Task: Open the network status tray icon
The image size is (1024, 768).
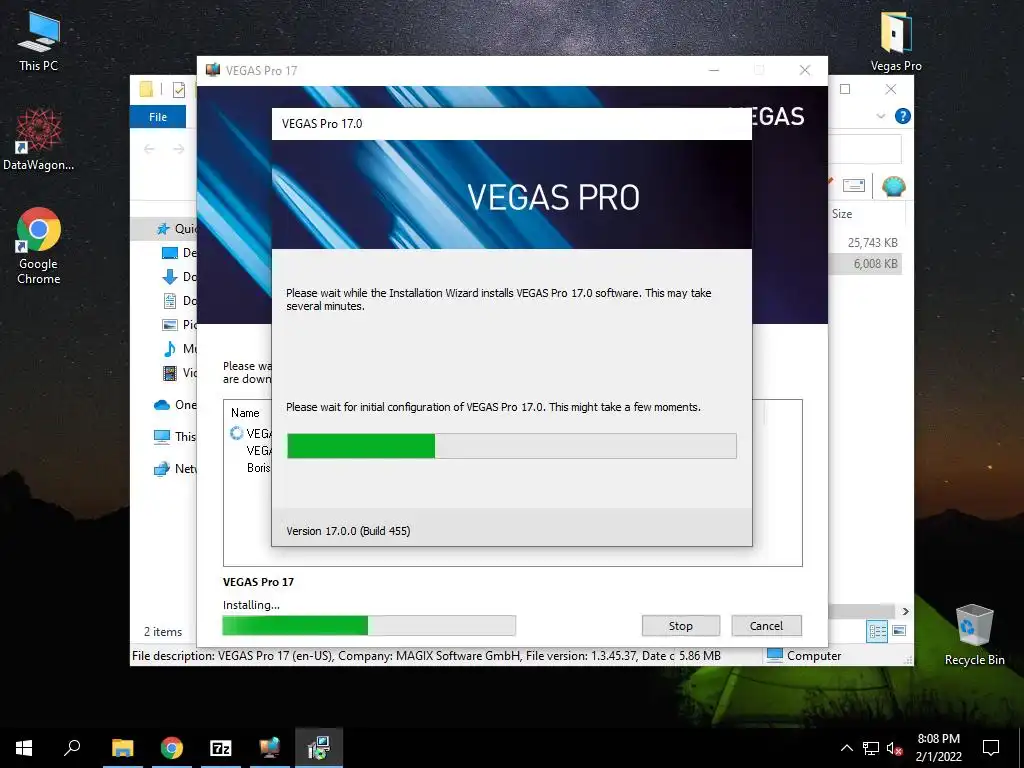Action: tap(871, 748)
